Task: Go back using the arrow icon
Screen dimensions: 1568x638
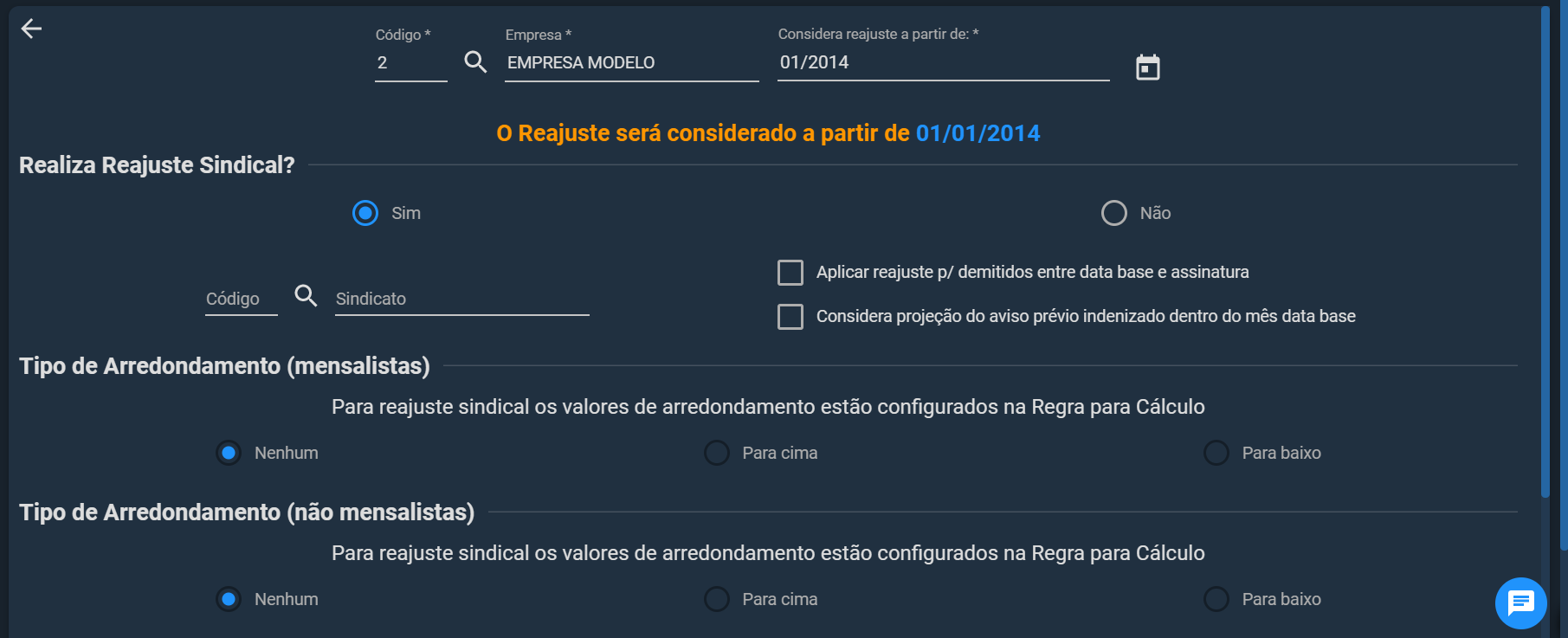Action: coord(31,29)
